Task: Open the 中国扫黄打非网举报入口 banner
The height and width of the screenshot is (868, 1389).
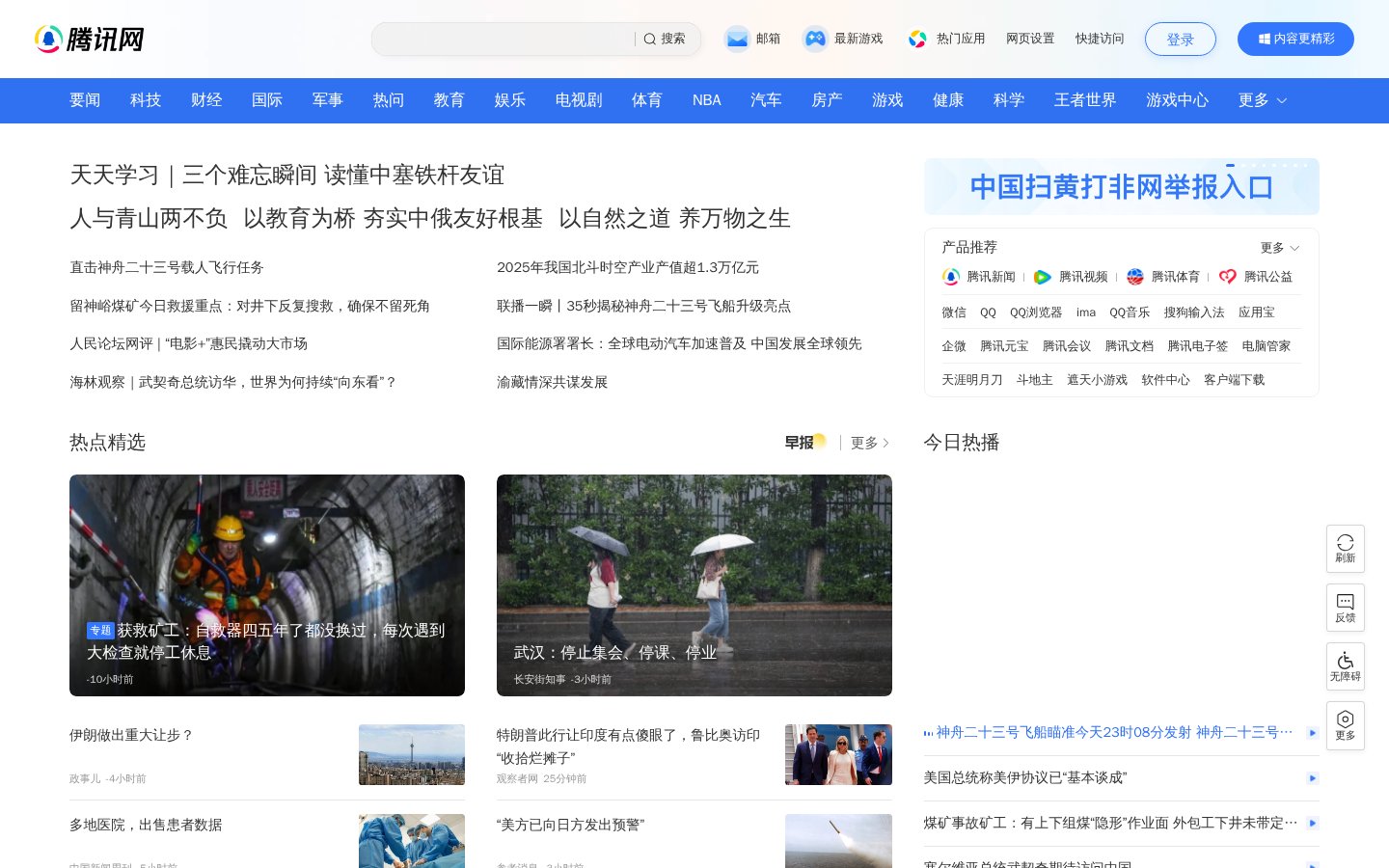Action: (1122, 186)
